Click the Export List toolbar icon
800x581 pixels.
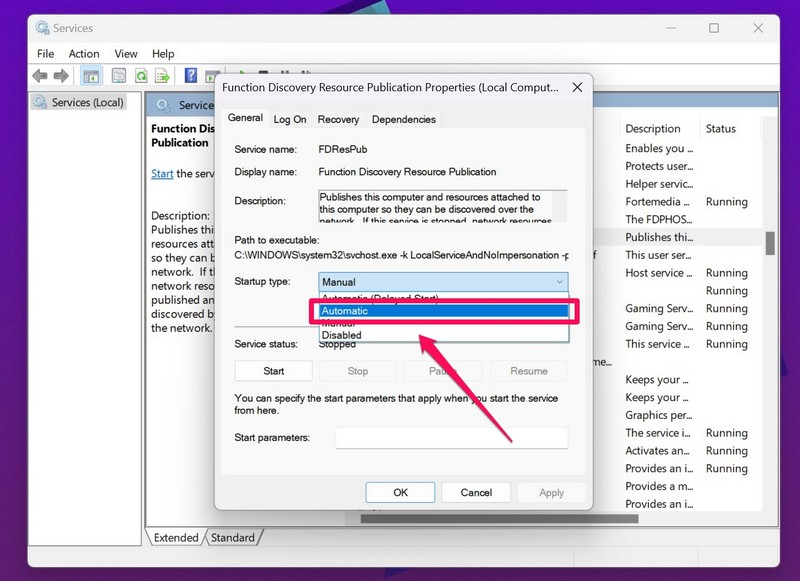click(x=162, y=76)
